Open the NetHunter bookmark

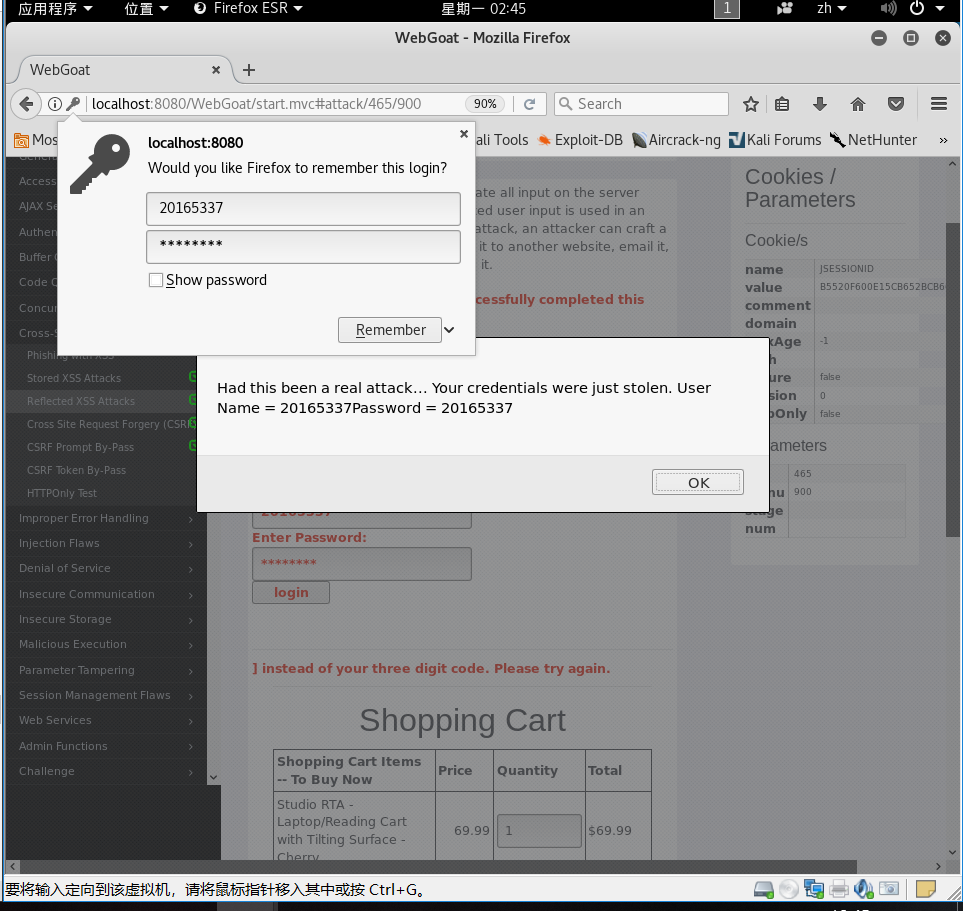click(873, 140)
